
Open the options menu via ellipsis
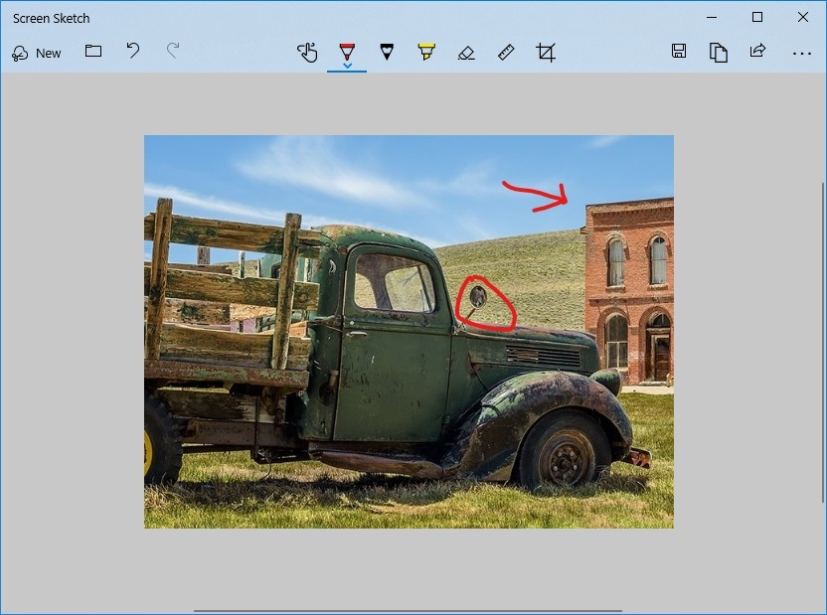pyautogui.click(x=800, y=52)
